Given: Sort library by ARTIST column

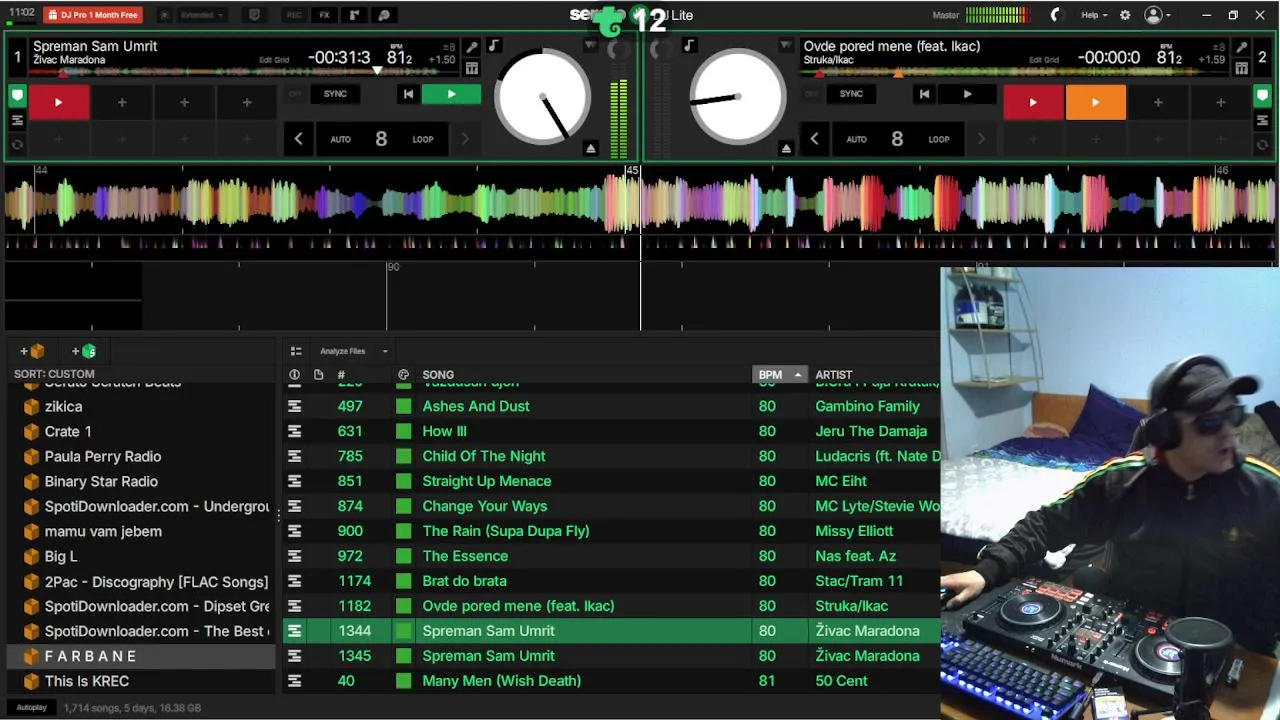Looking at the screenshot, I should 834,375.
